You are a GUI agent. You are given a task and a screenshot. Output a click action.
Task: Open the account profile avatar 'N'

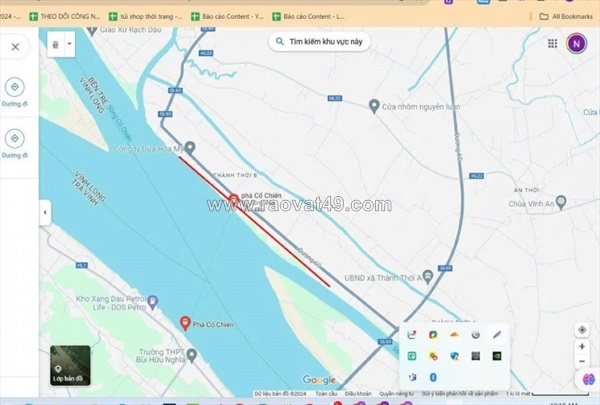(577, 43)
